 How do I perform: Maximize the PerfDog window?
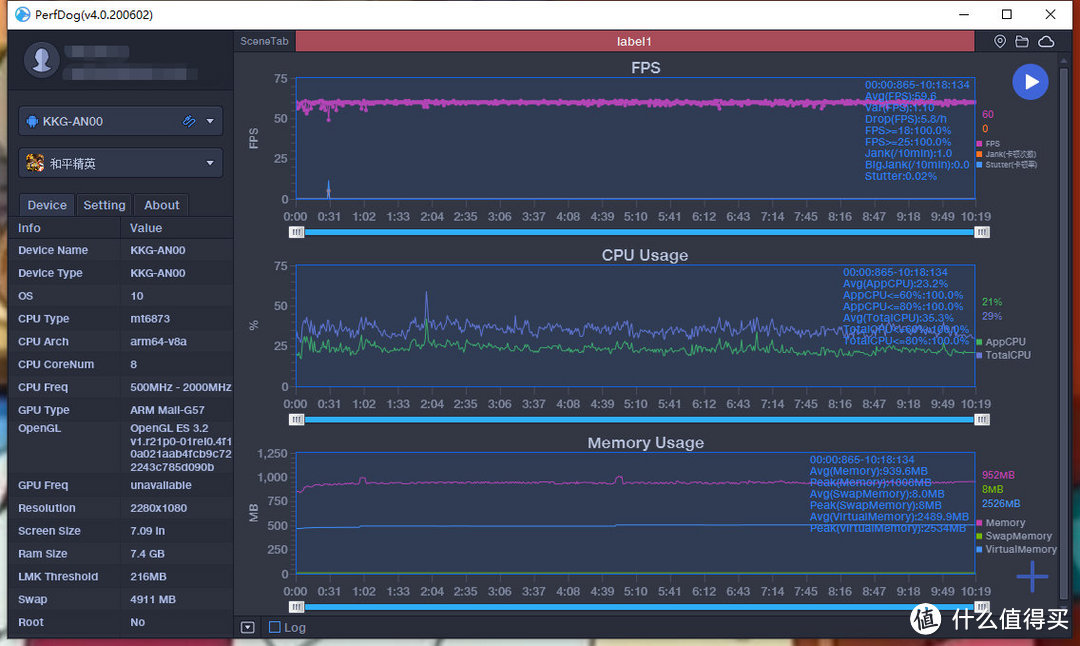click(x=1006, y=14)
